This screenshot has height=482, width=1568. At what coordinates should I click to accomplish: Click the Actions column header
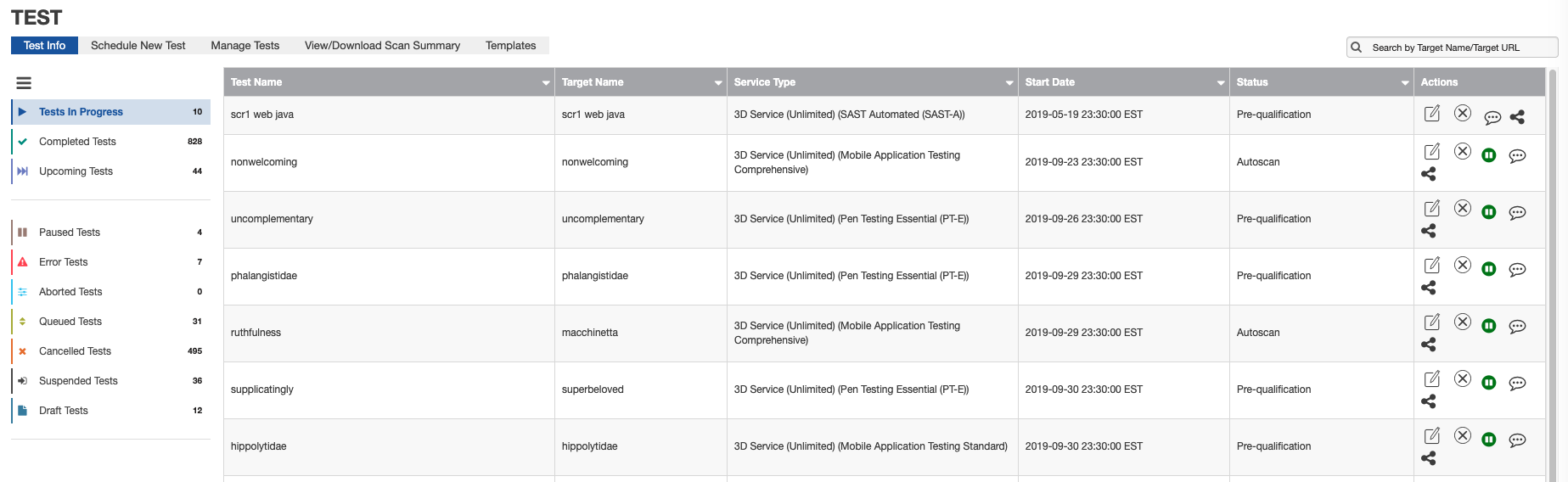pyautogui.click(x=1480, y=82)
